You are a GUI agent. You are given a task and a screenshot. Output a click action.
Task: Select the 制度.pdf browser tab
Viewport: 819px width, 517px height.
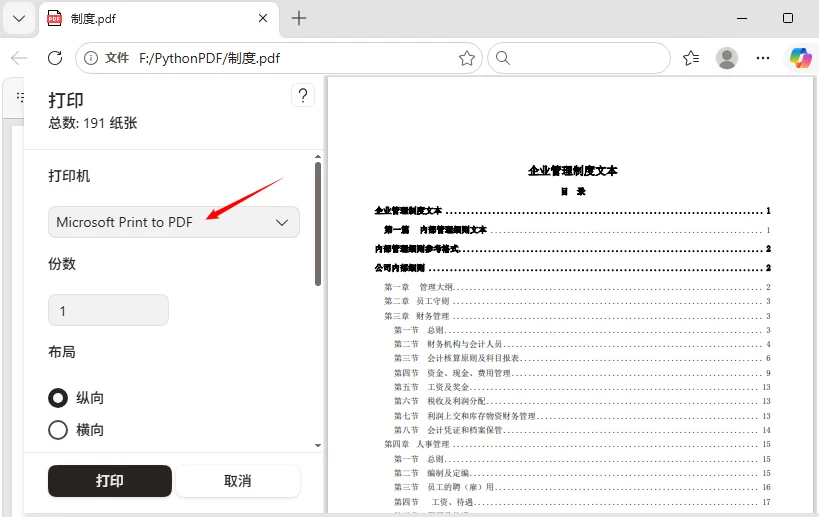159,19
